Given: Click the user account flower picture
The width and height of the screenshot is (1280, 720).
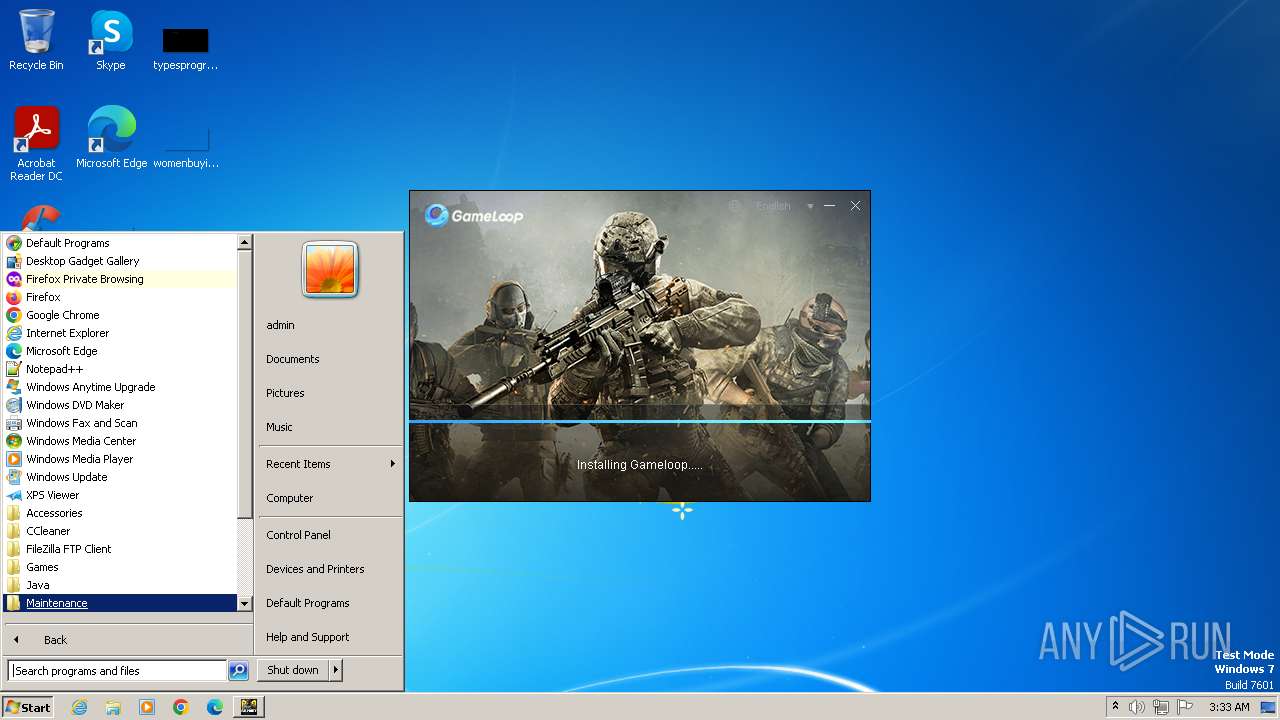Looking at the screenshot, I should tap(330, 270).
